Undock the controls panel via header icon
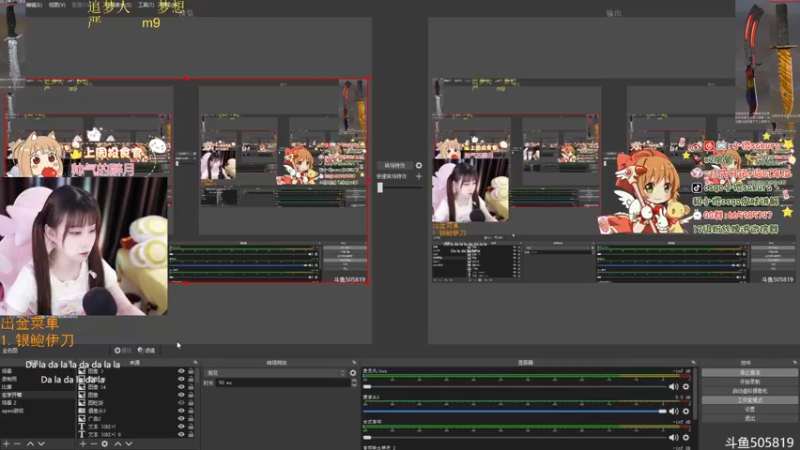 point(795,363)
